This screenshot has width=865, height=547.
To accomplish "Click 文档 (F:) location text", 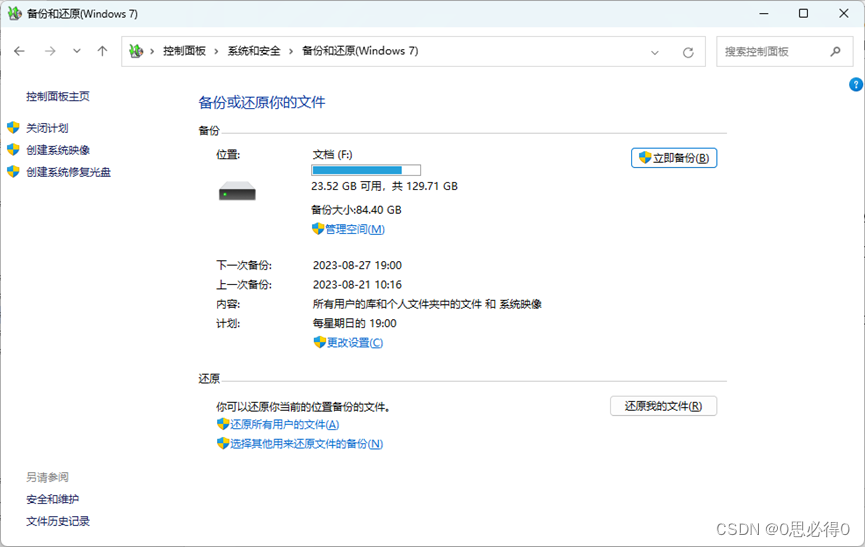I will [333, 155].
